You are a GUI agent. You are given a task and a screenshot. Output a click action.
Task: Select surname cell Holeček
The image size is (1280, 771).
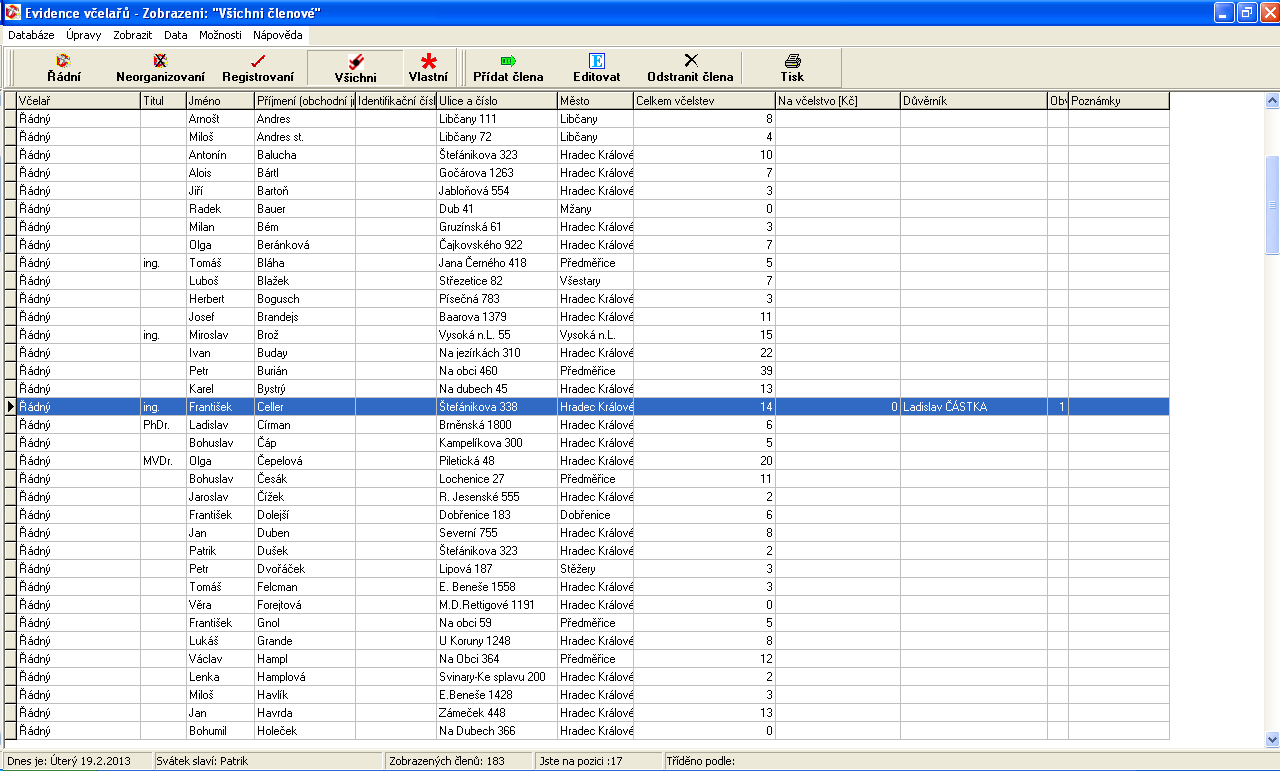coord(305,731)
